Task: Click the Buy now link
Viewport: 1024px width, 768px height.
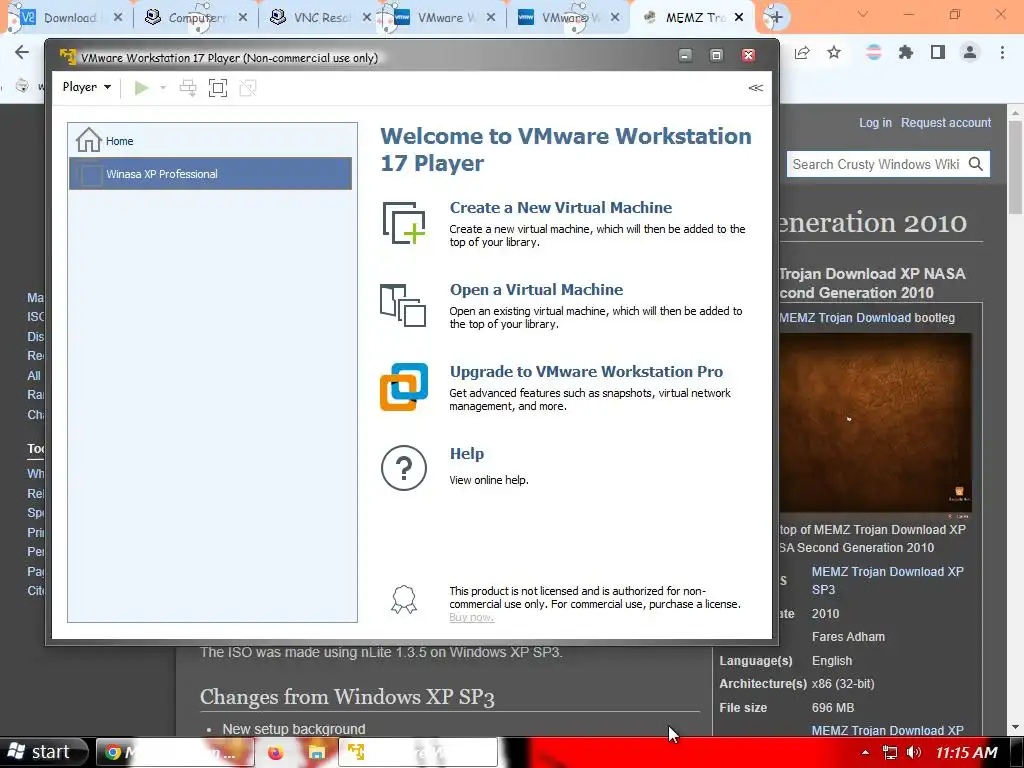Action: click(x=472, y=617)
